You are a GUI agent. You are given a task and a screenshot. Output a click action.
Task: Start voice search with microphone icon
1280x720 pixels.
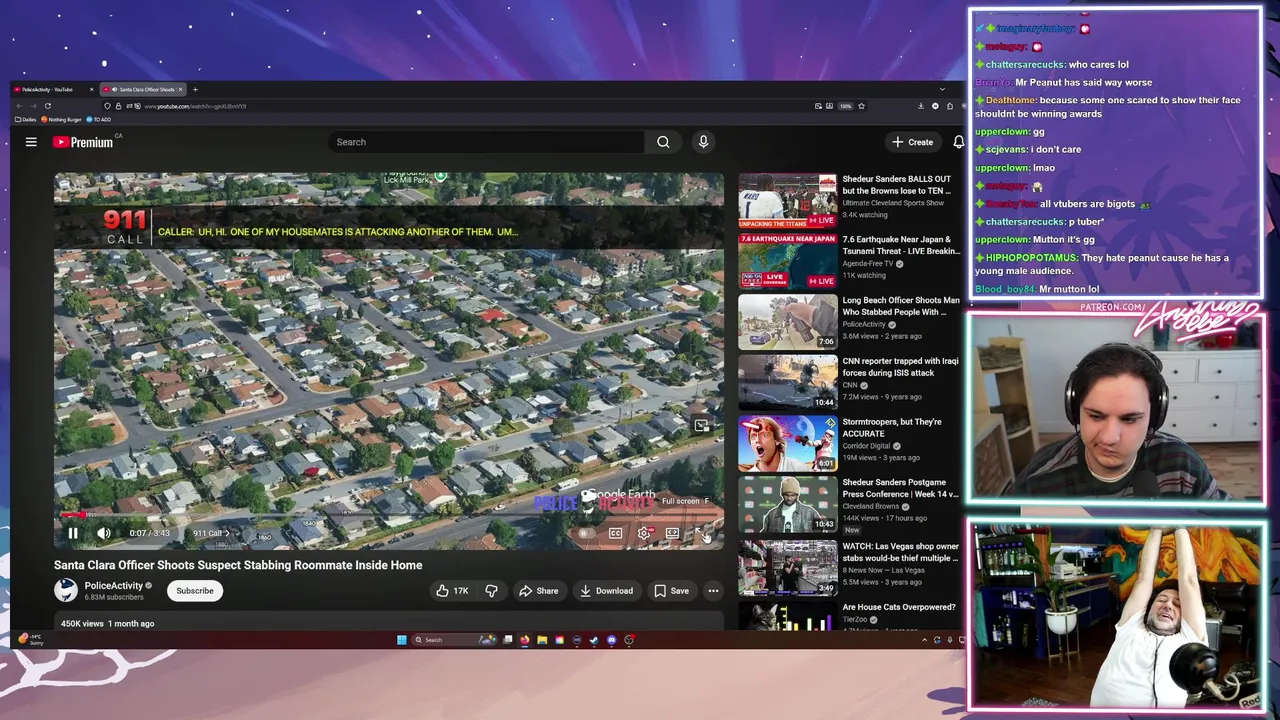pyautogui.click(x=703, y=142)
